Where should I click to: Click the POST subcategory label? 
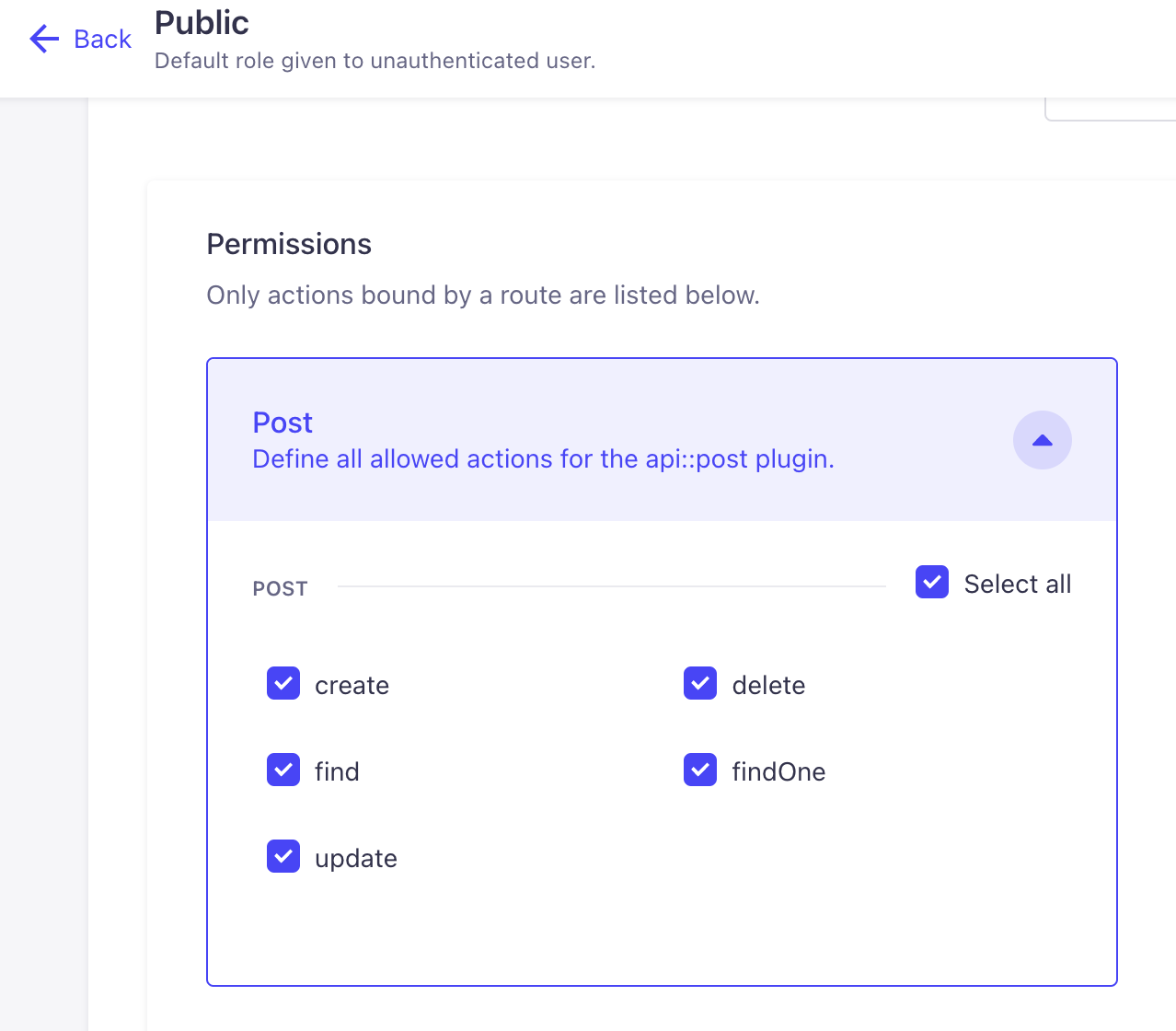coord(280,589)
